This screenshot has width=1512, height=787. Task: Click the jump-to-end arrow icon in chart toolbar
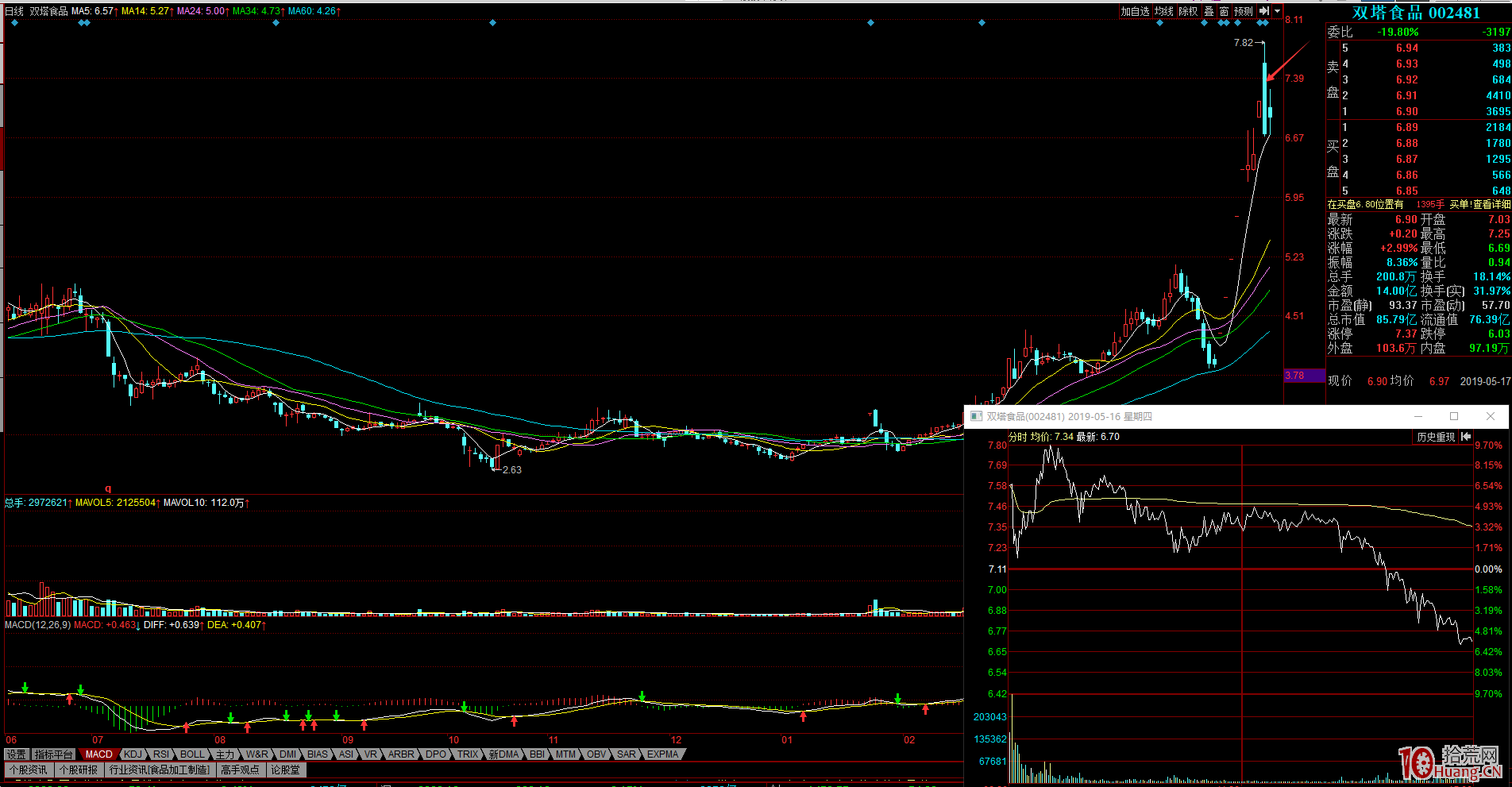1264,11
